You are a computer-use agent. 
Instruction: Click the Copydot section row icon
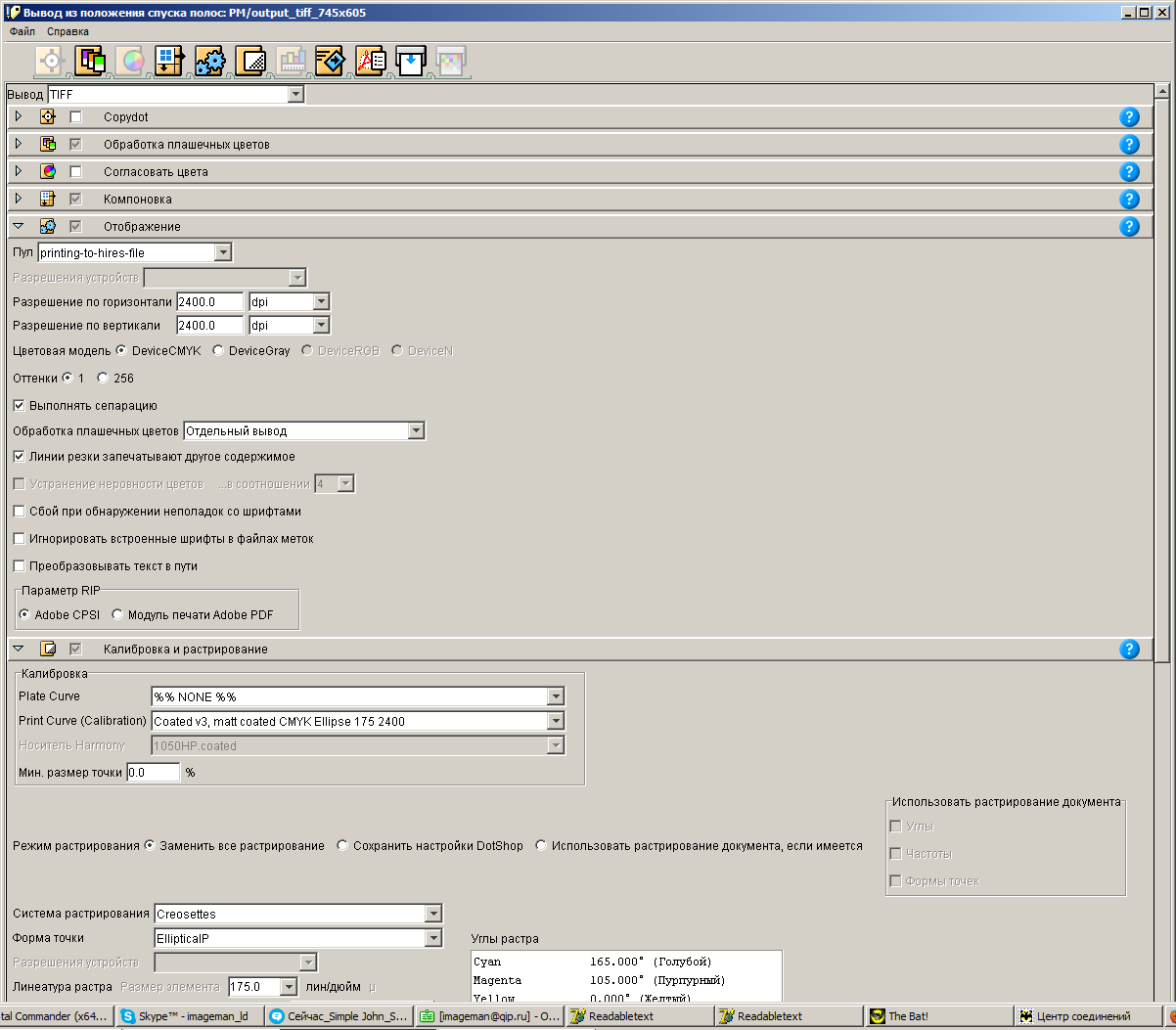pos(48,116)
